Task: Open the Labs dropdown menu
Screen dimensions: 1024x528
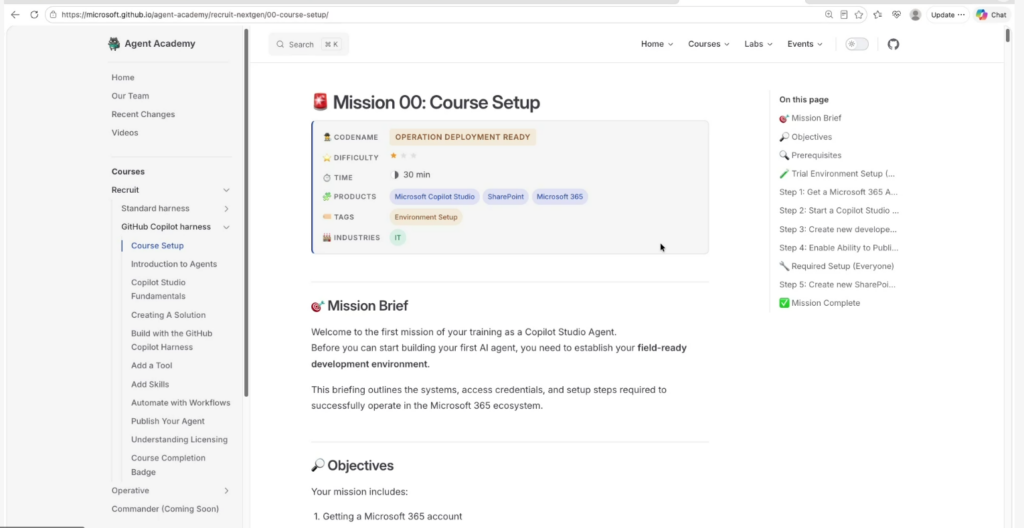Action: tap(758, 44)
